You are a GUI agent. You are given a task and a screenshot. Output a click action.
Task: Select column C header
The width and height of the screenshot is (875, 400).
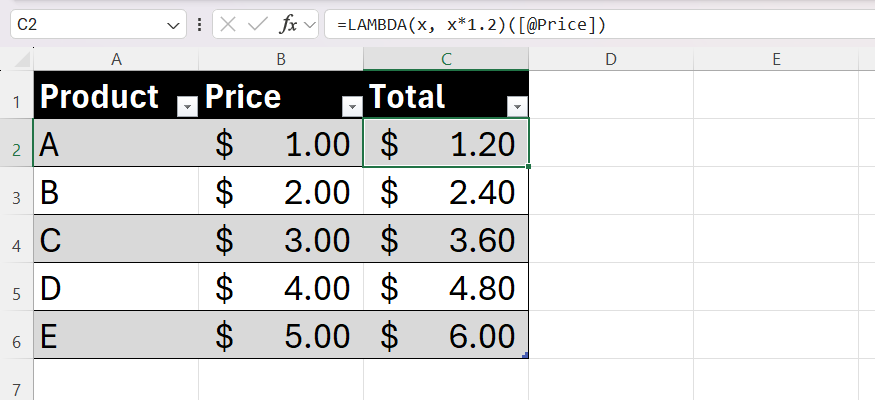[x=446, y=59]
